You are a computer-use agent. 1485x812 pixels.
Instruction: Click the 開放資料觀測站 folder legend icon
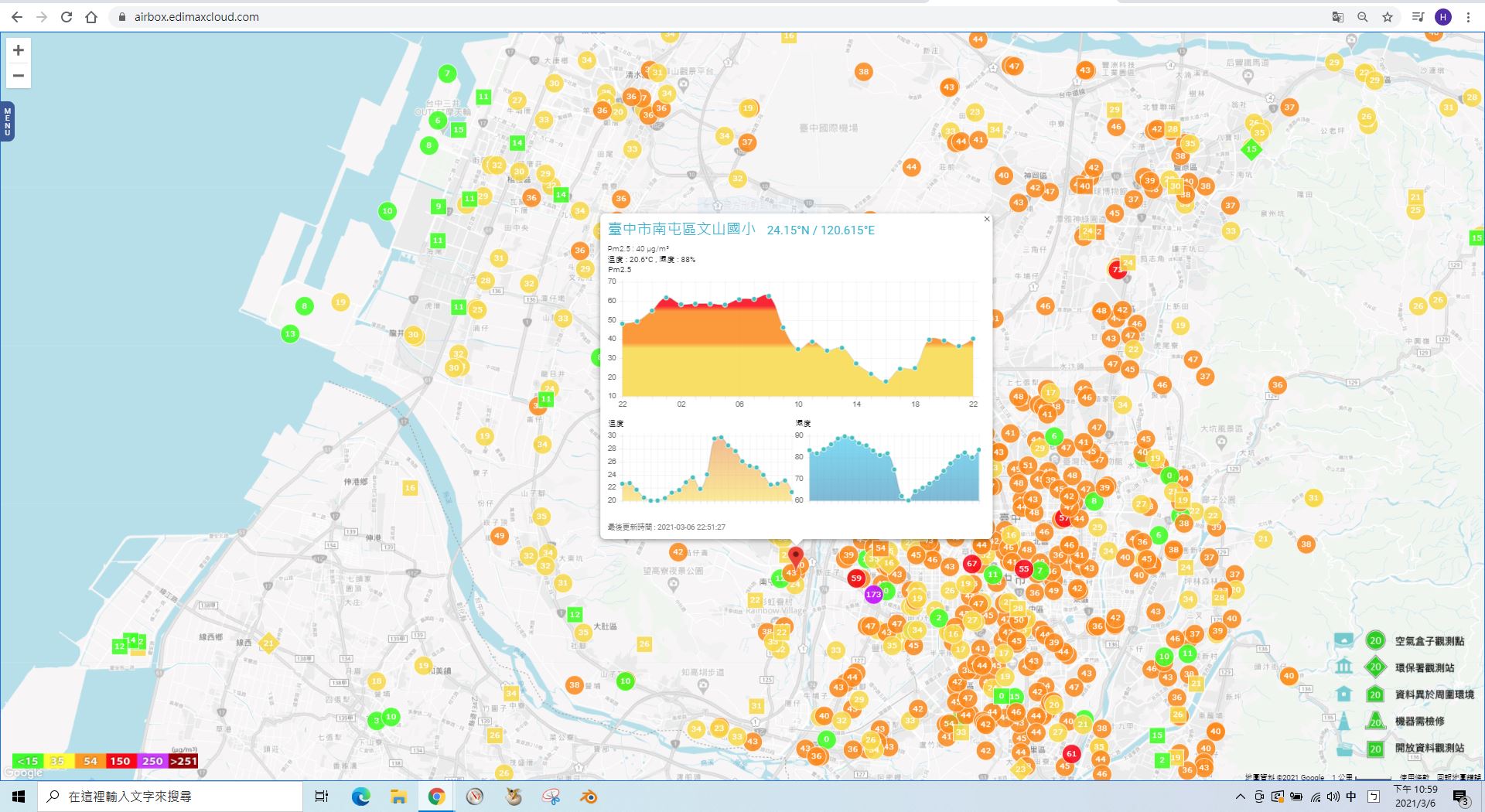click(1344, 748)
